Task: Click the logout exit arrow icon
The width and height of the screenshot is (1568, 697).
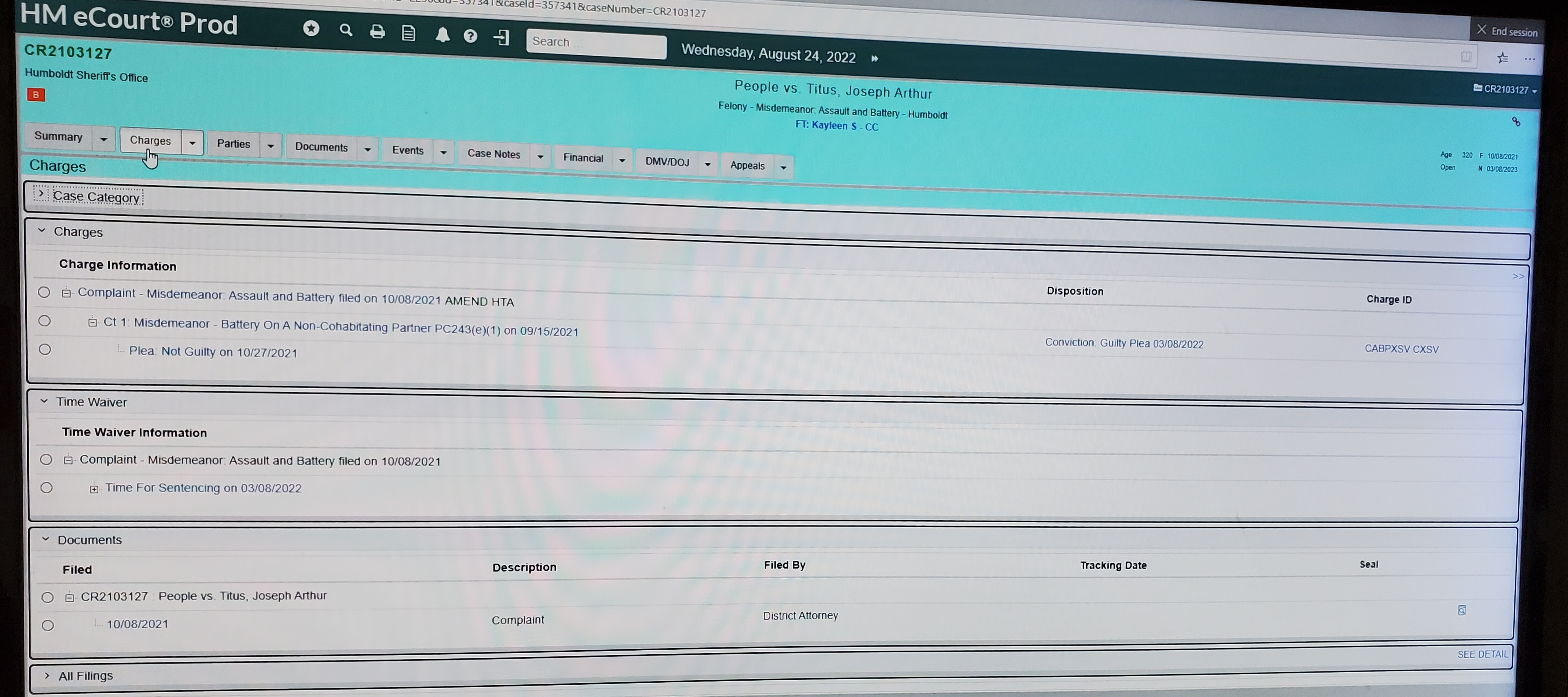Action: 501,38
